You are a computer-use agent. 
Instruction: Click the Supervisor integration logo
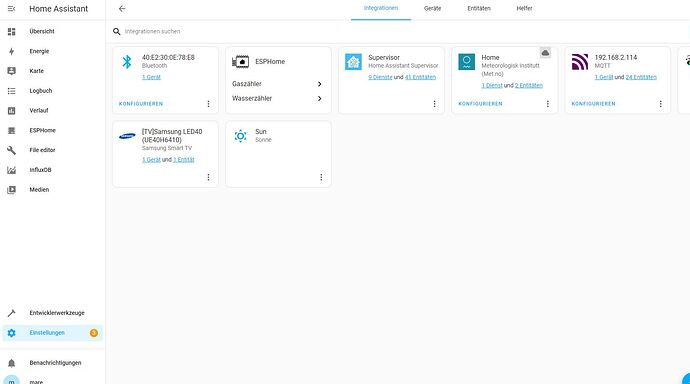(x=353, y=62)
